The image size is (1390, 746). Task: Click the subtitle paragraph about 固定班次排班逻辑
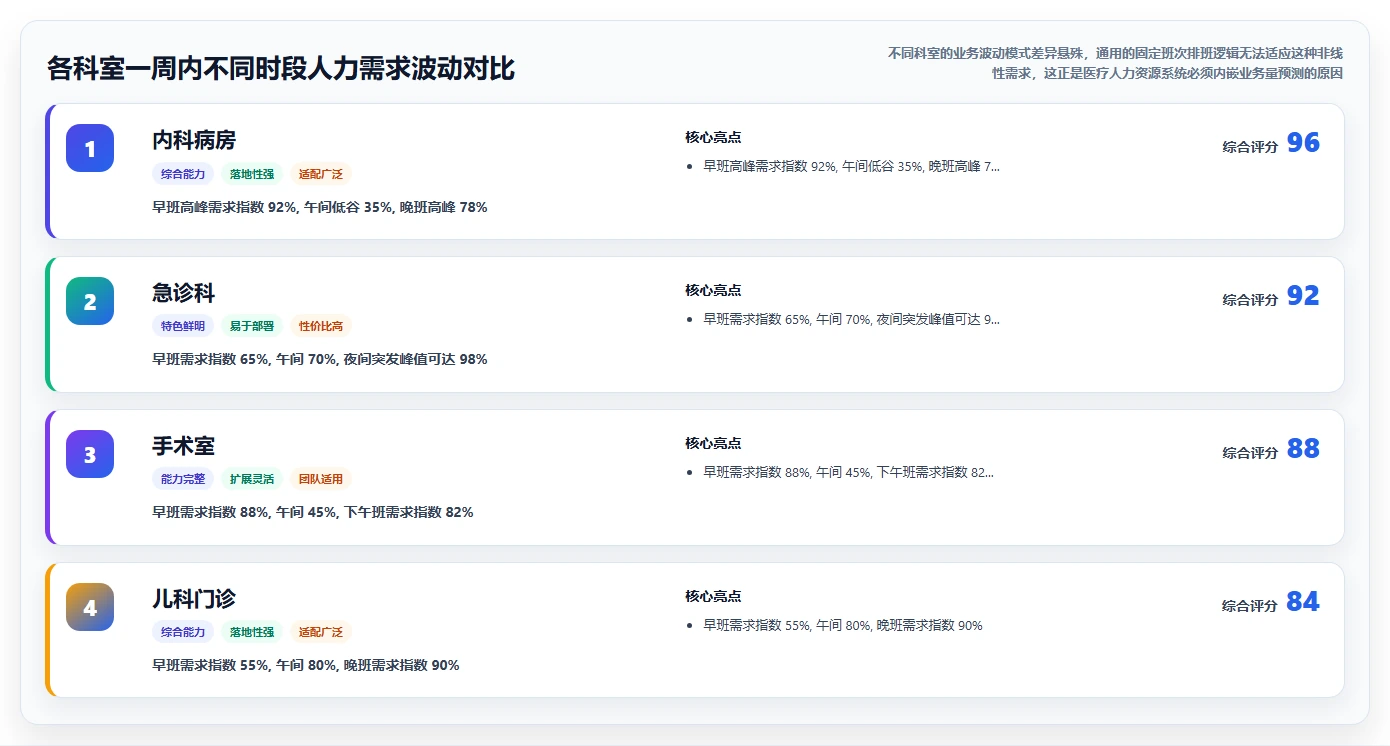(1115, 63)
